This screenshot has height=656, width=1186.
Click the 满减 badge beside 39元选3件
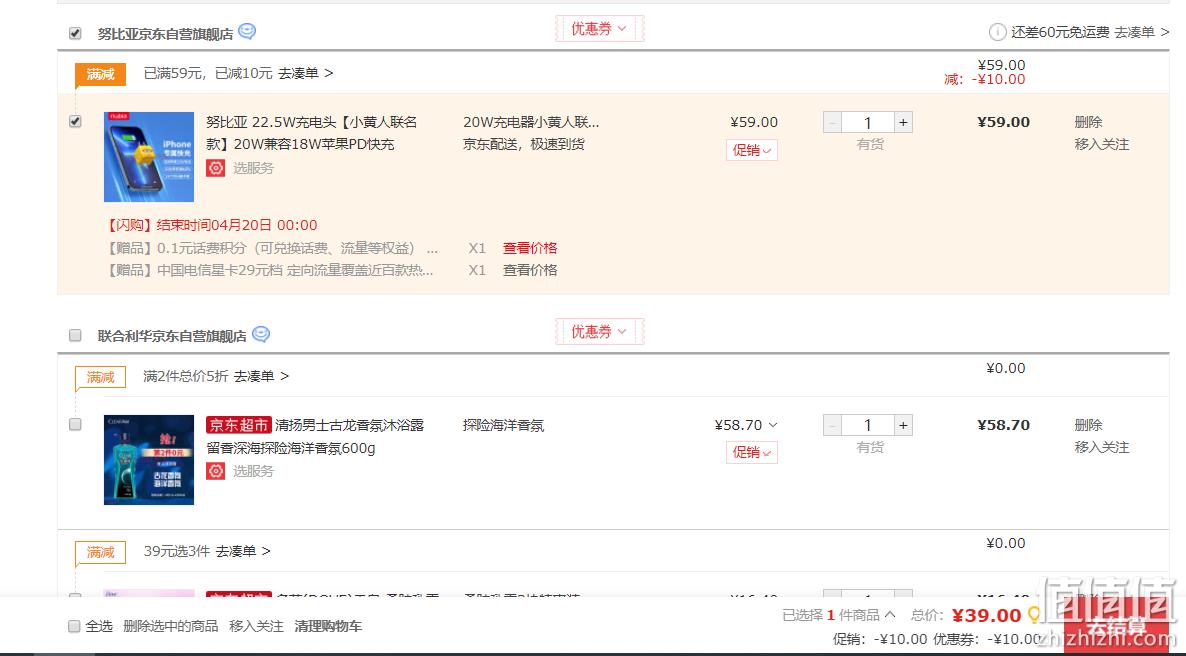click(101, 552)
